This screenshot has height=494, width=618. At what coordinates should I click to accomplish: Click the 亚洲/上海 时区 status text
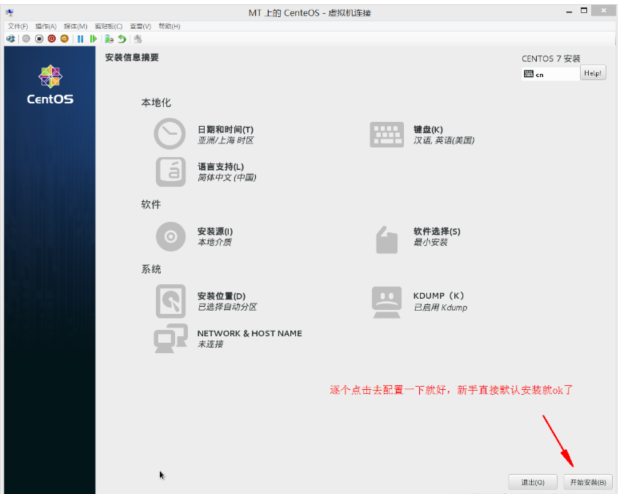click(225, 140)
